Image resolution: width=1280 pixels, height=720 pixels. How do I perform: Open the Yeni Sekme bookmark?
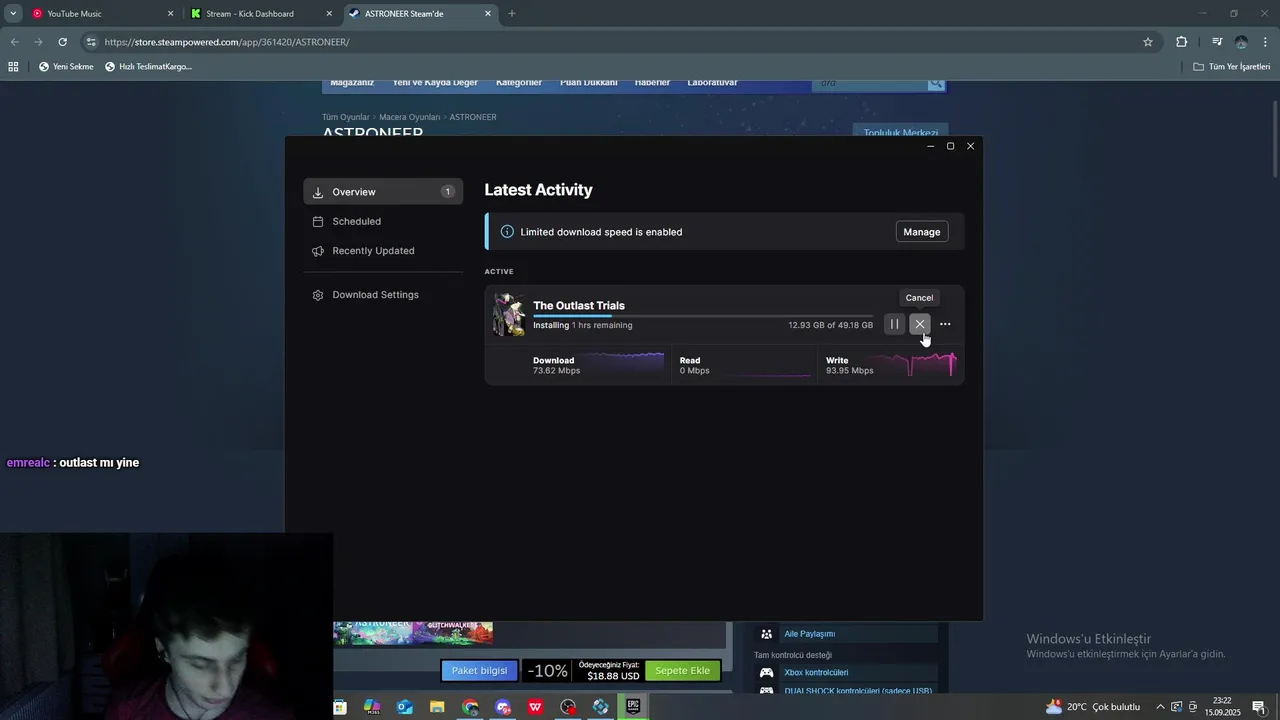tap(66, 67)
